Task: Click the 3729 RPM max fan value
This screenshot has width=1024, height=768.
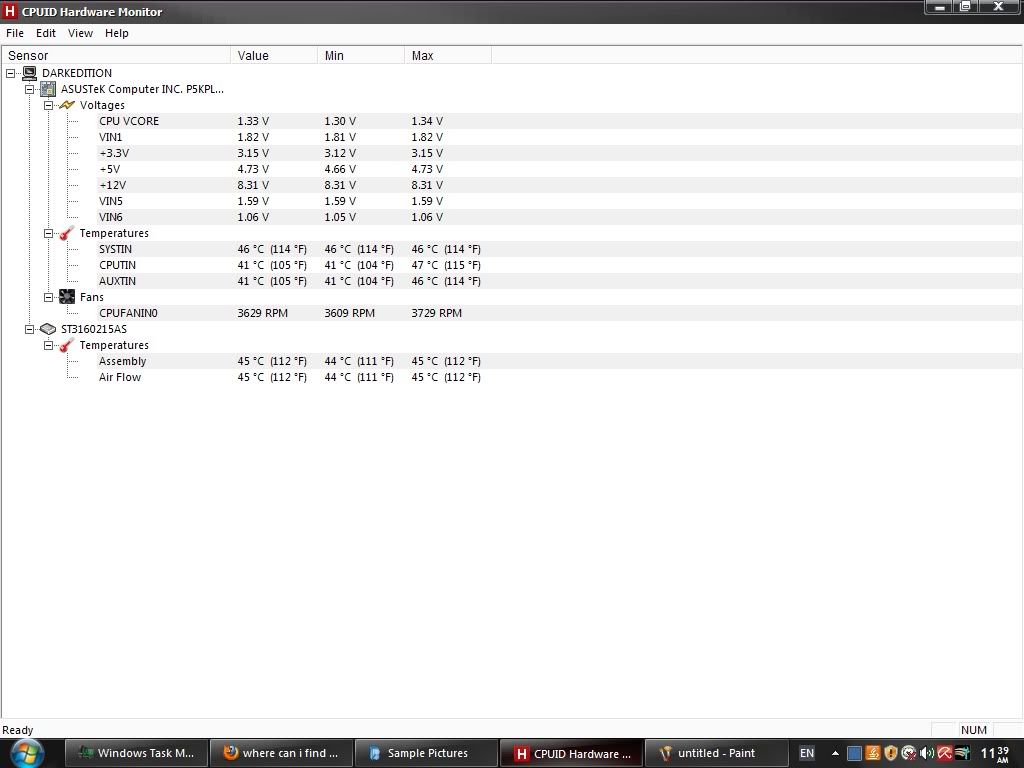Action: pyautogui.click(x=436, y=313)
